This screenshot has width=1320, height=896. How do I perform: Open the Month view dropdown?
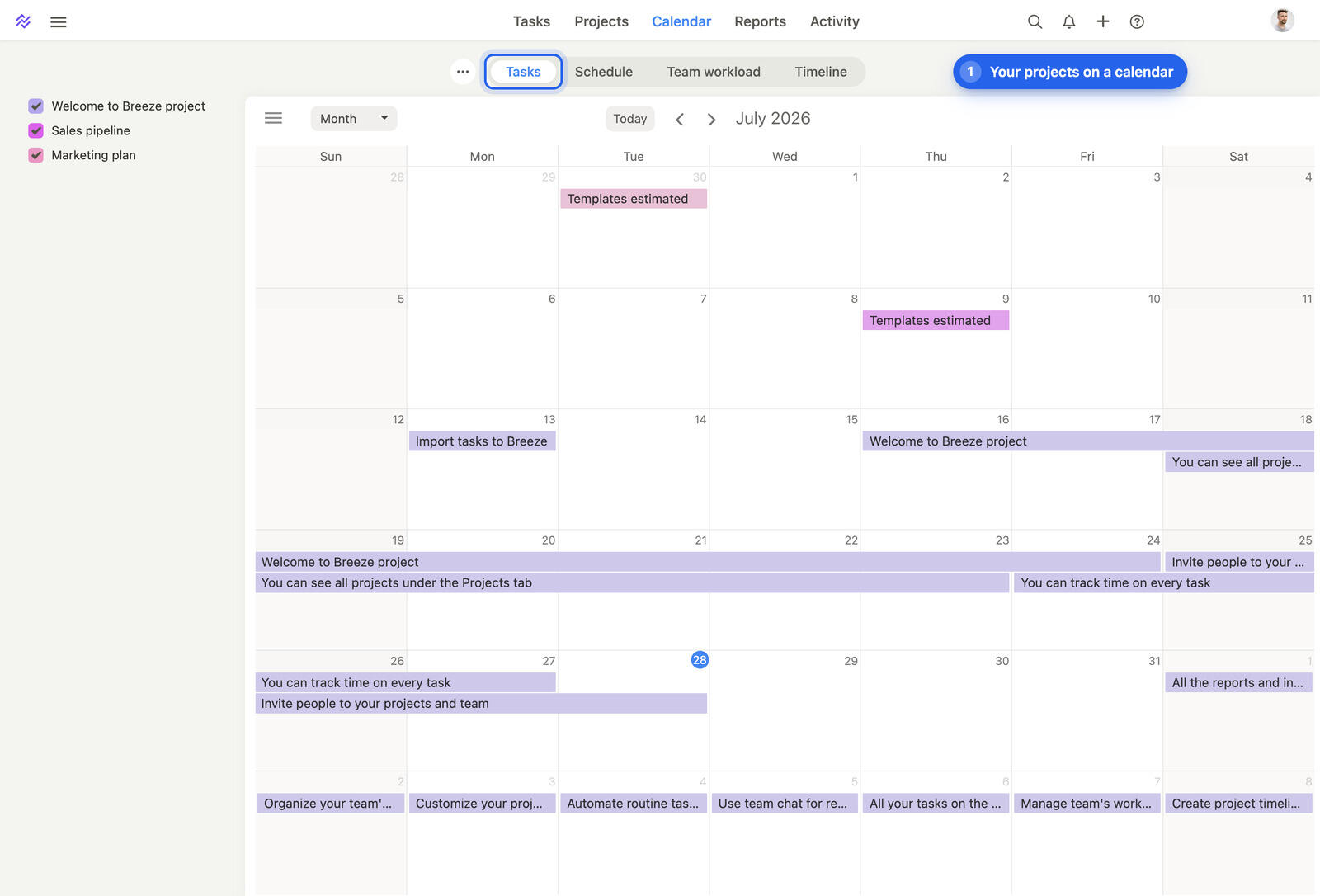tap(354, 118)
